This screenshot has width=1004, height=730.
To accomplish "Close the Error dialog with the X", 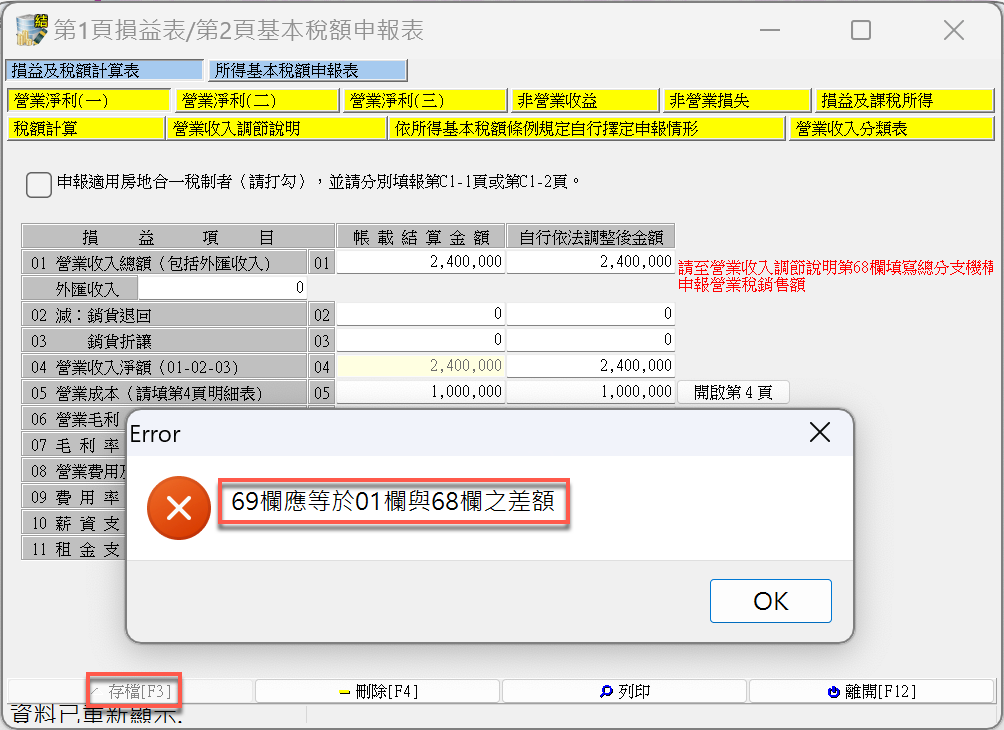I will [x=820, y=432].
